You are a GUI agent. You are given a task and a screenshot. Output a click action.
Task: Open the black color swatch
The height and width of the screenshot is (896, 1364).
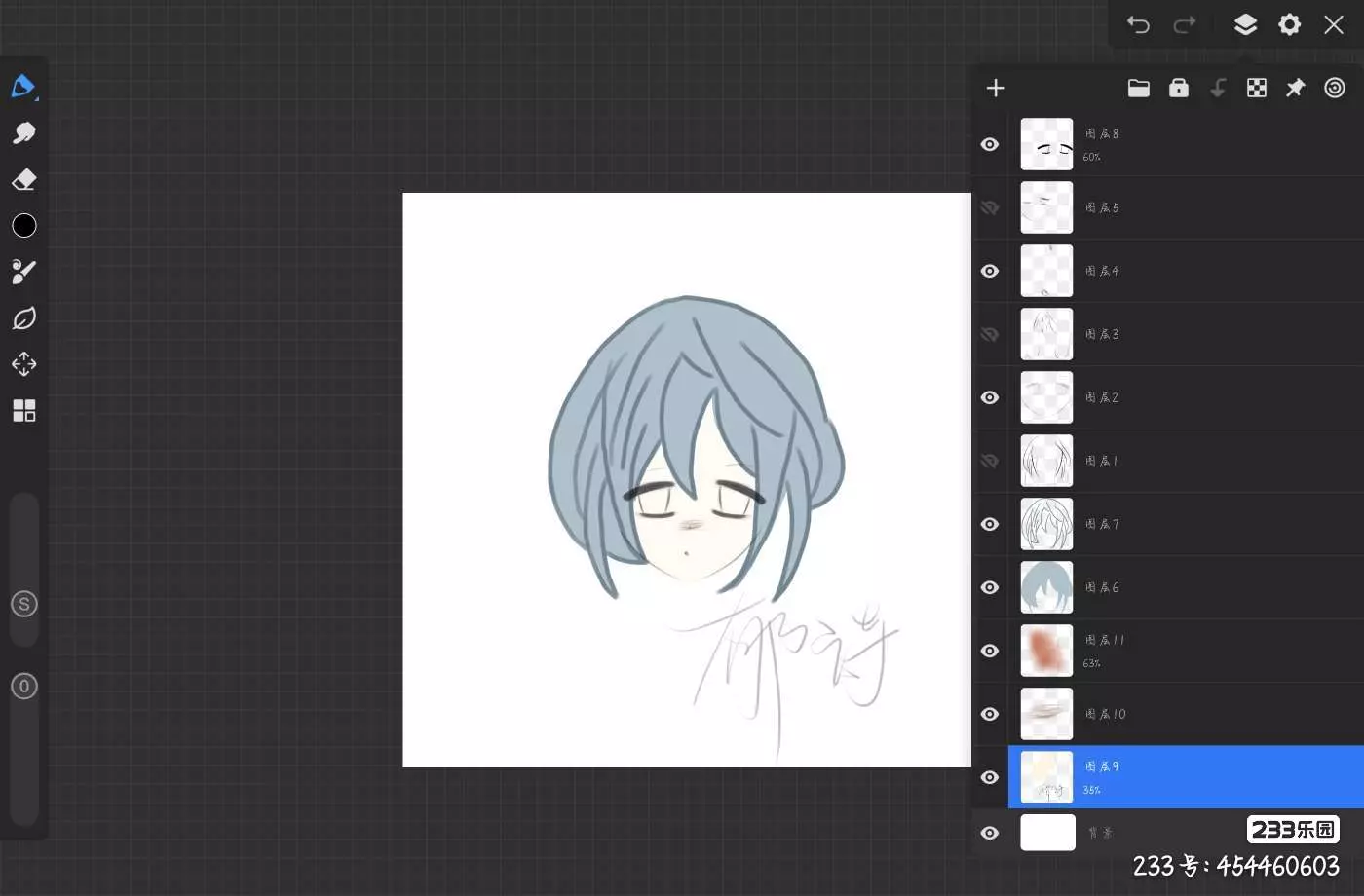pos(23,226)
